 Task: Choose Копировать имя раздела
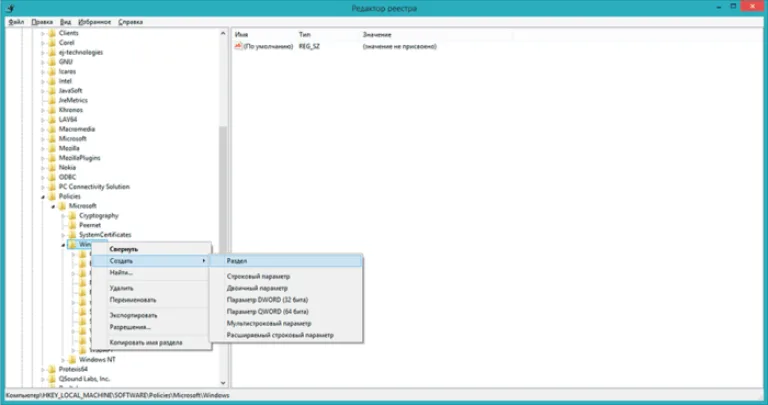[152, 343]
